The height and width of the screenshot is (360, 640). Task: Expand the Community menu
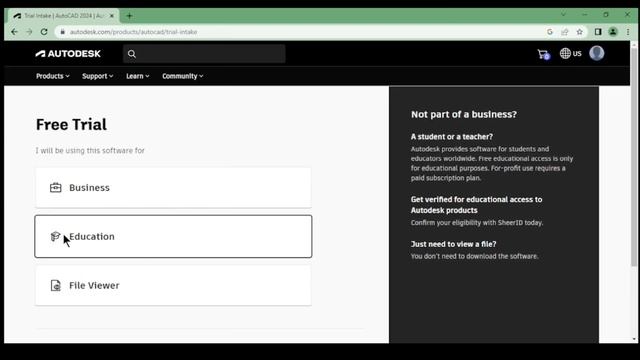182,76
